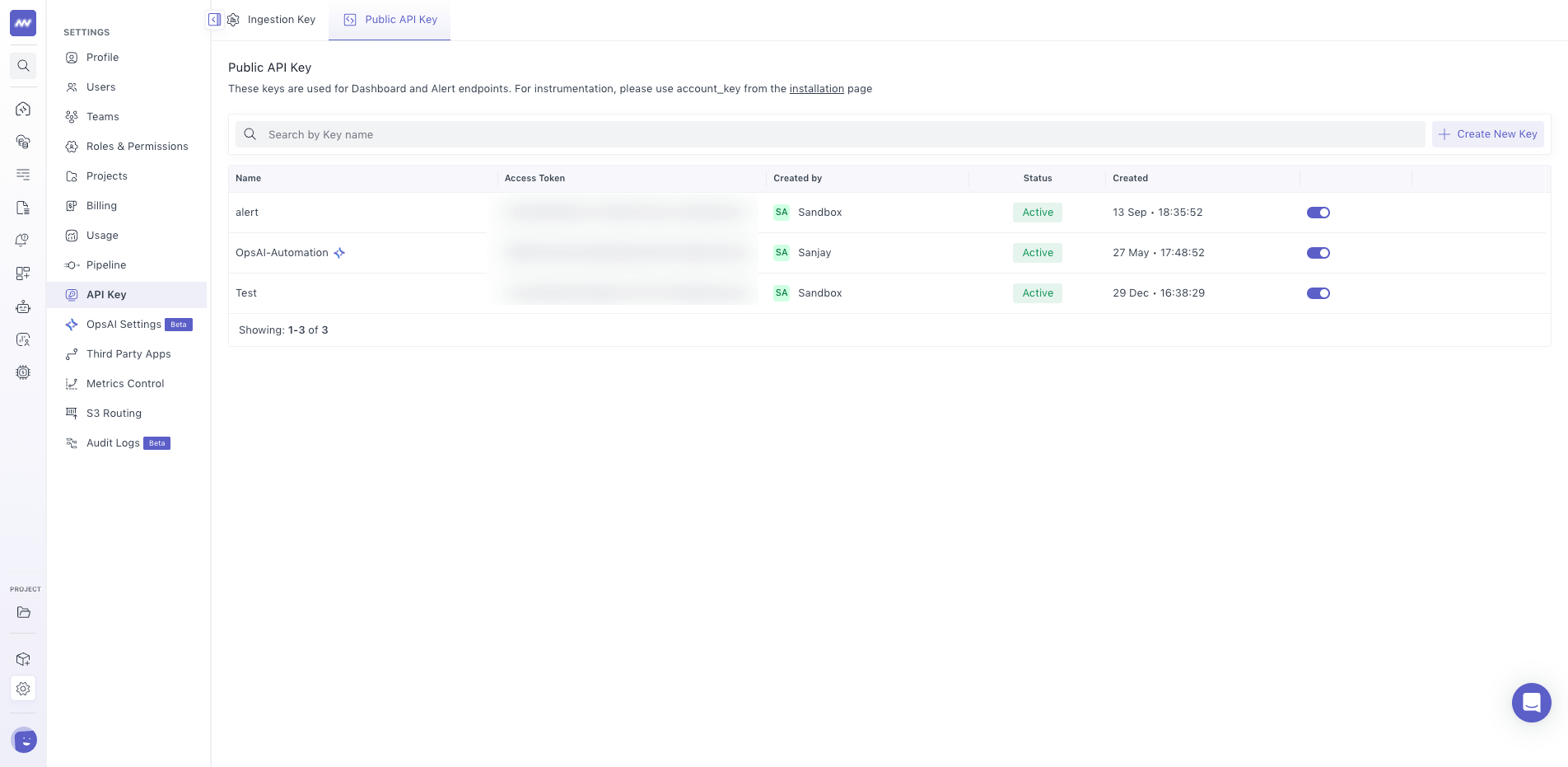Open the project folder icon
Image resolution: width=1568 pixels, height=767 pixels.
point(23,612)
